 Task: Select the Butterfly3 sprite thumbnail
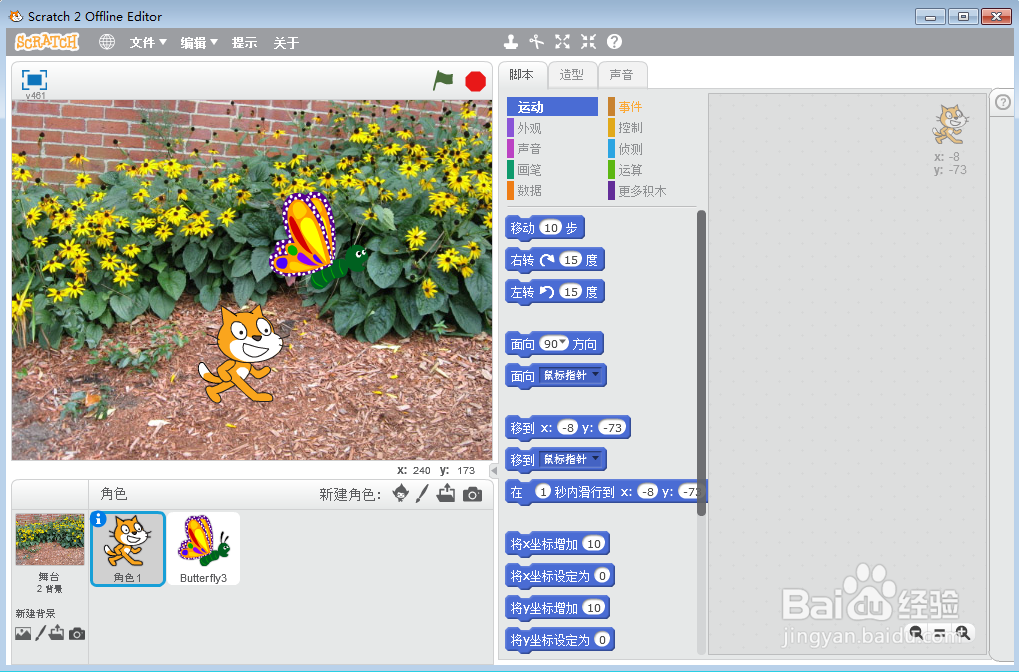click(x=203, y=549)
